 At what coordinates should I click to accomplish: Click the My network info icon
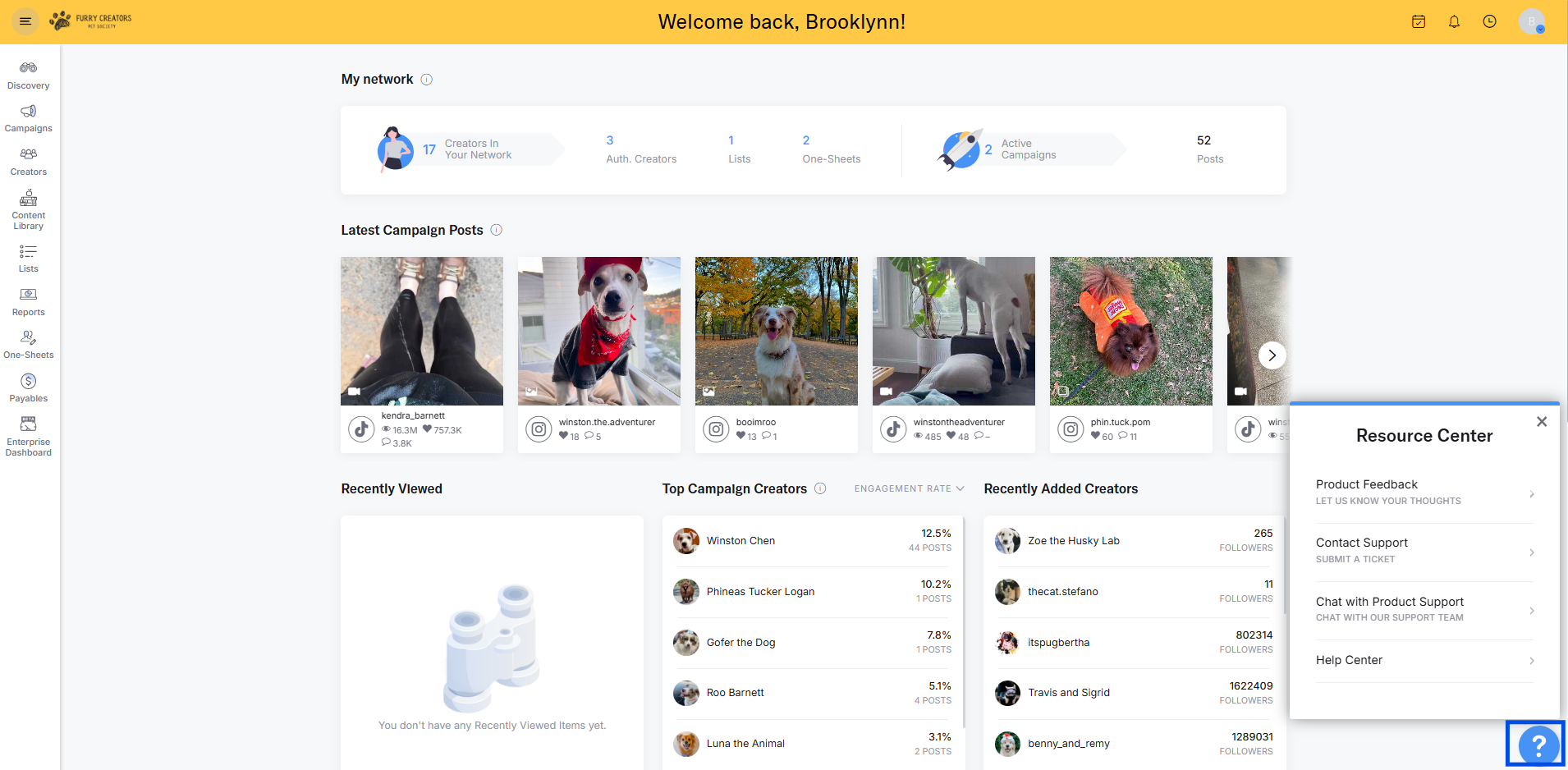427,80
